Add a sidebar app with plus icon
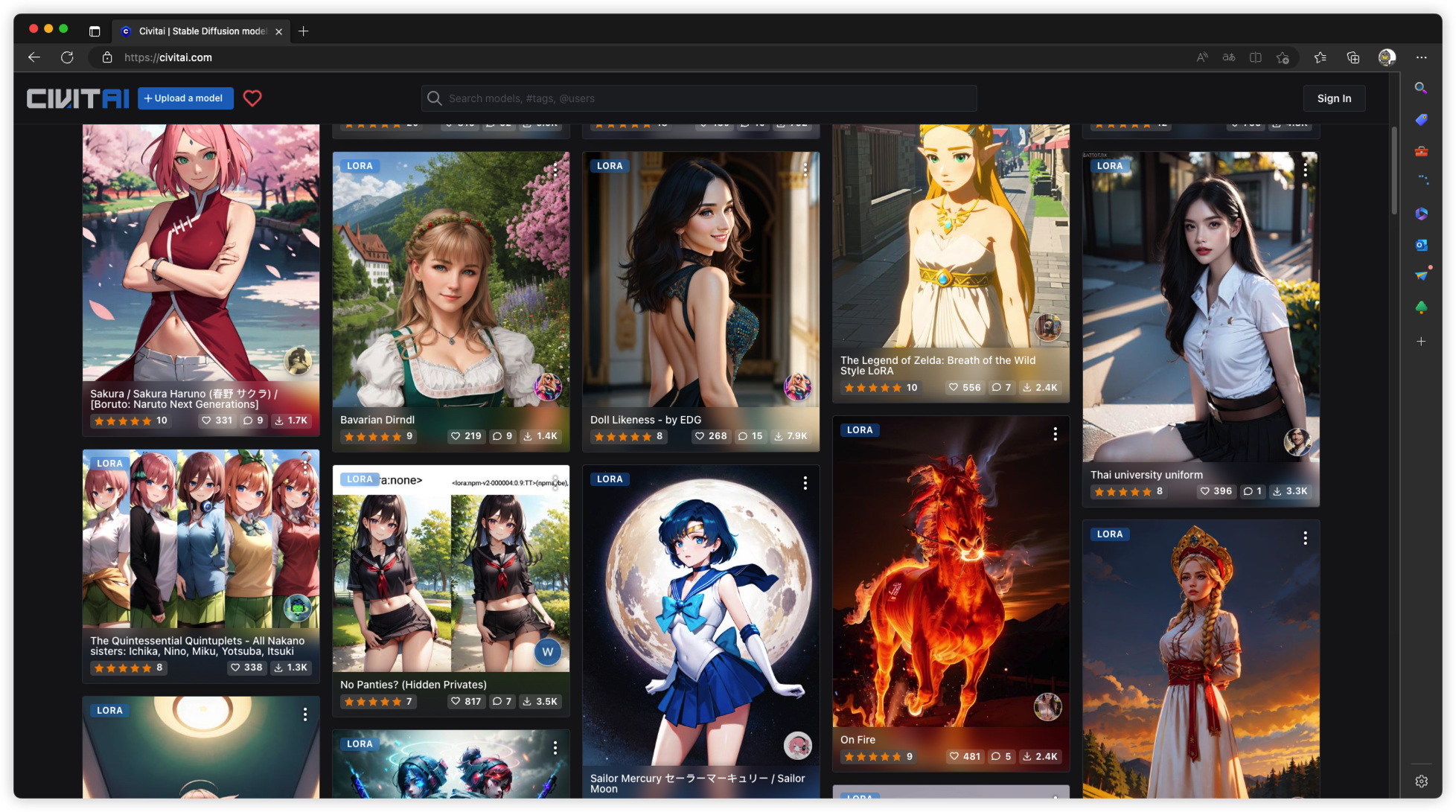1456x812 pixels. [x=1421, y=341]
